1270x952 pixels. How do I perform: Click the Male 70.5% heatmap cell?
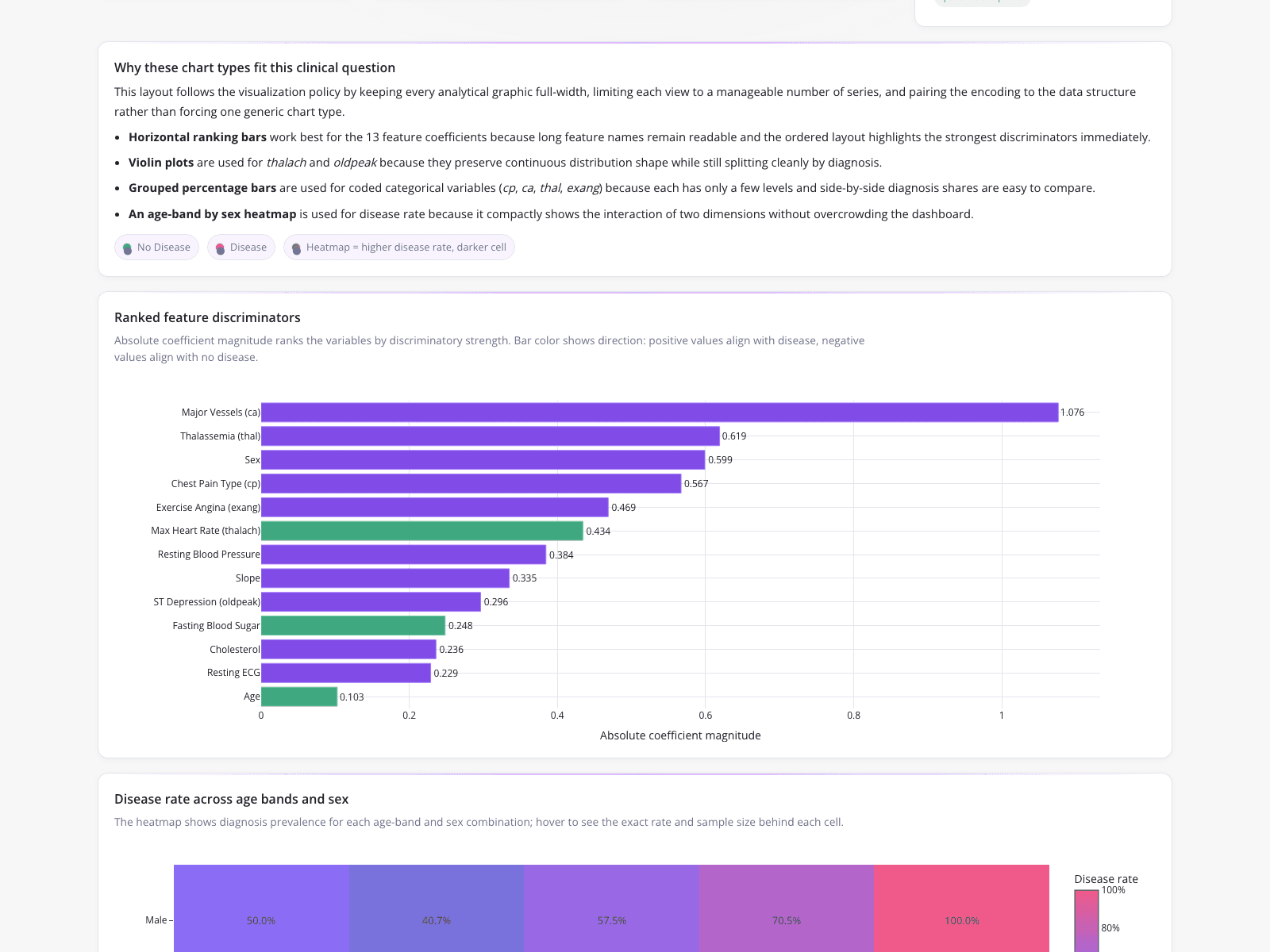click(x=787, y=908)
